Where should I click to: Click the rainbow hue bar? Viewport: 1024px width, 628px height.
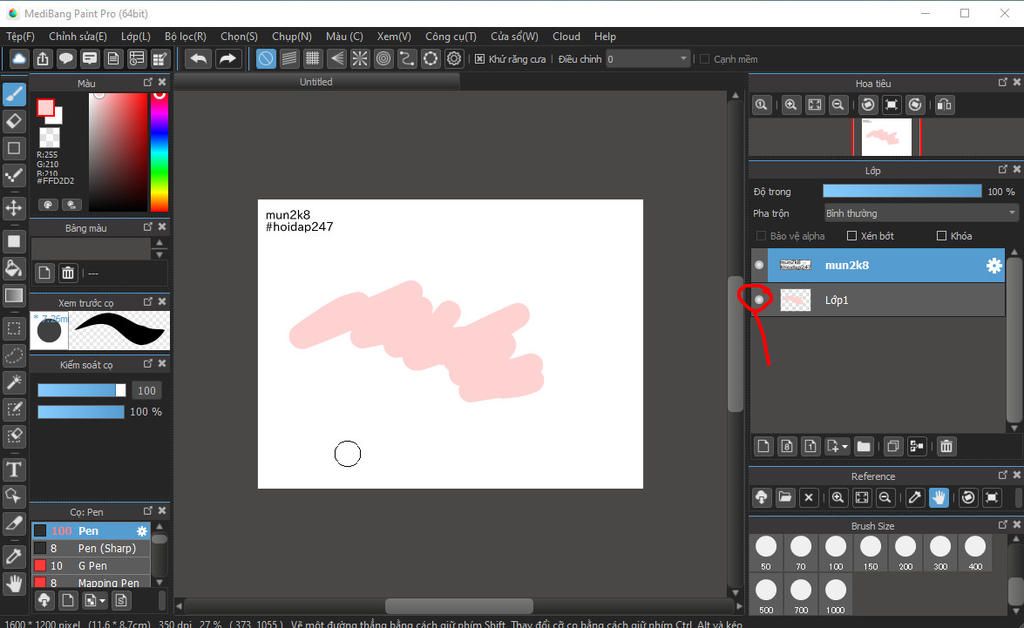tap(159, 152)
